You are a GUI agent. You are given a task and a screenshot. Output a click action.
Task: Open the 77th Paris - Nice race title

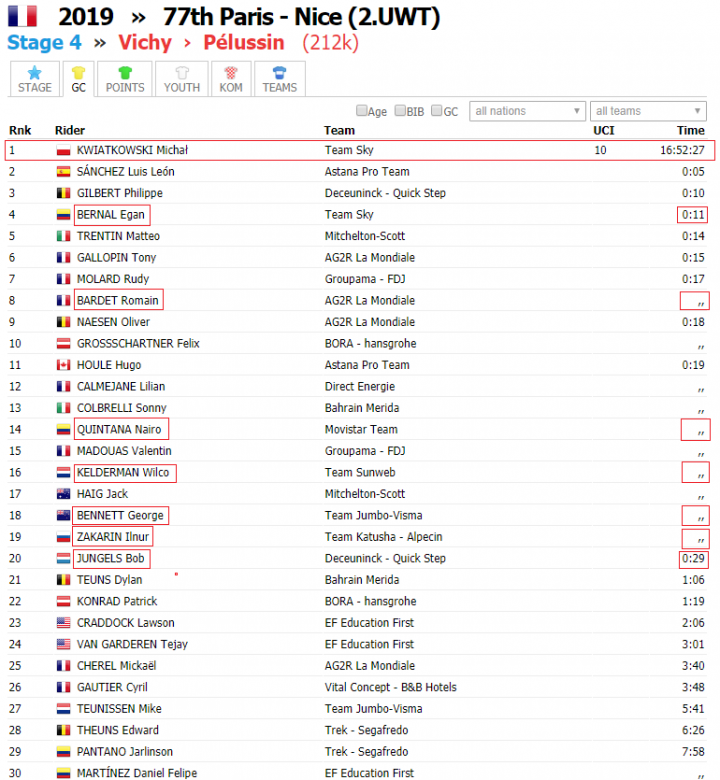pyautogui.click(x=302, y=16)
